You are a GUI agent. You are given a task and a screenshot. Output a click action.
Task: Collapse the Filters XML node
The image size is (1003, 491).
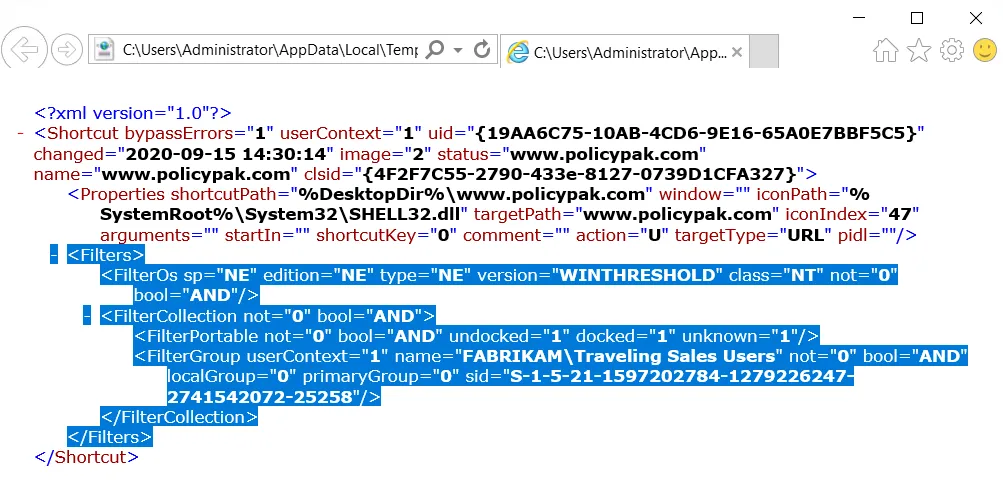click(x=54, y=255)
